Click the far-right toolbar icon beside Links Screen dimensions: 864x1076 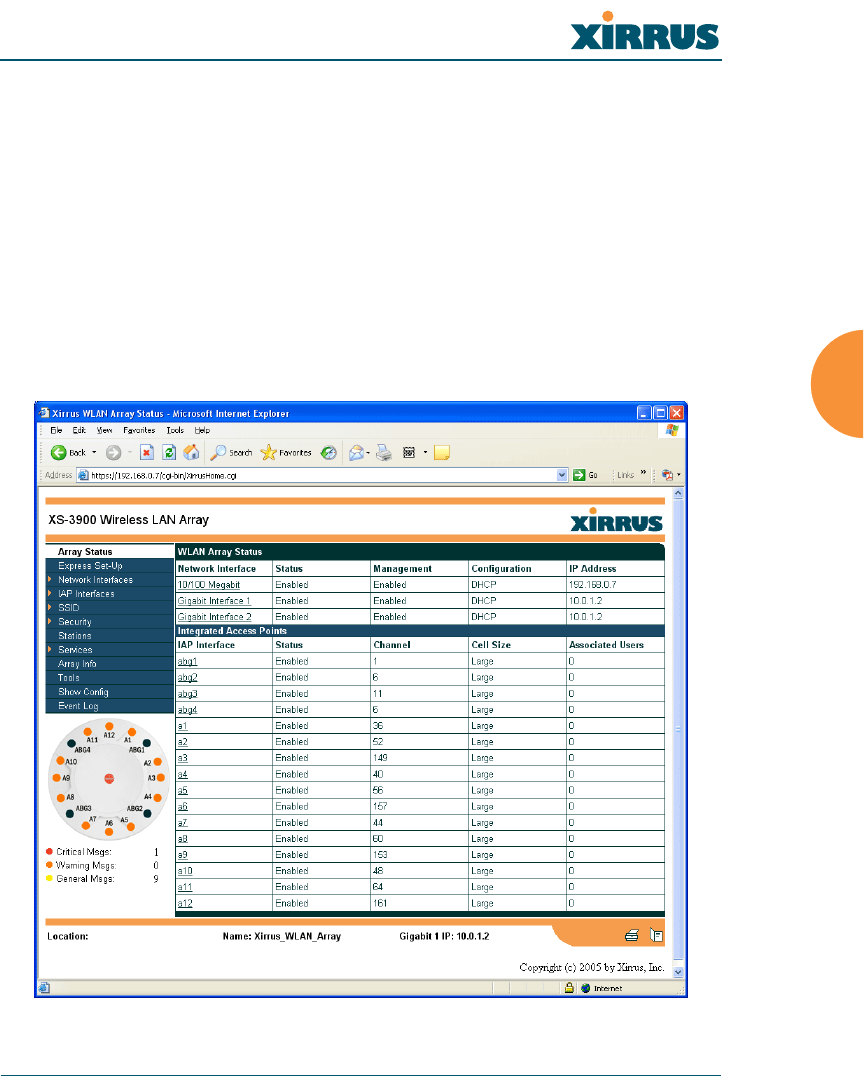pos(667,475)
